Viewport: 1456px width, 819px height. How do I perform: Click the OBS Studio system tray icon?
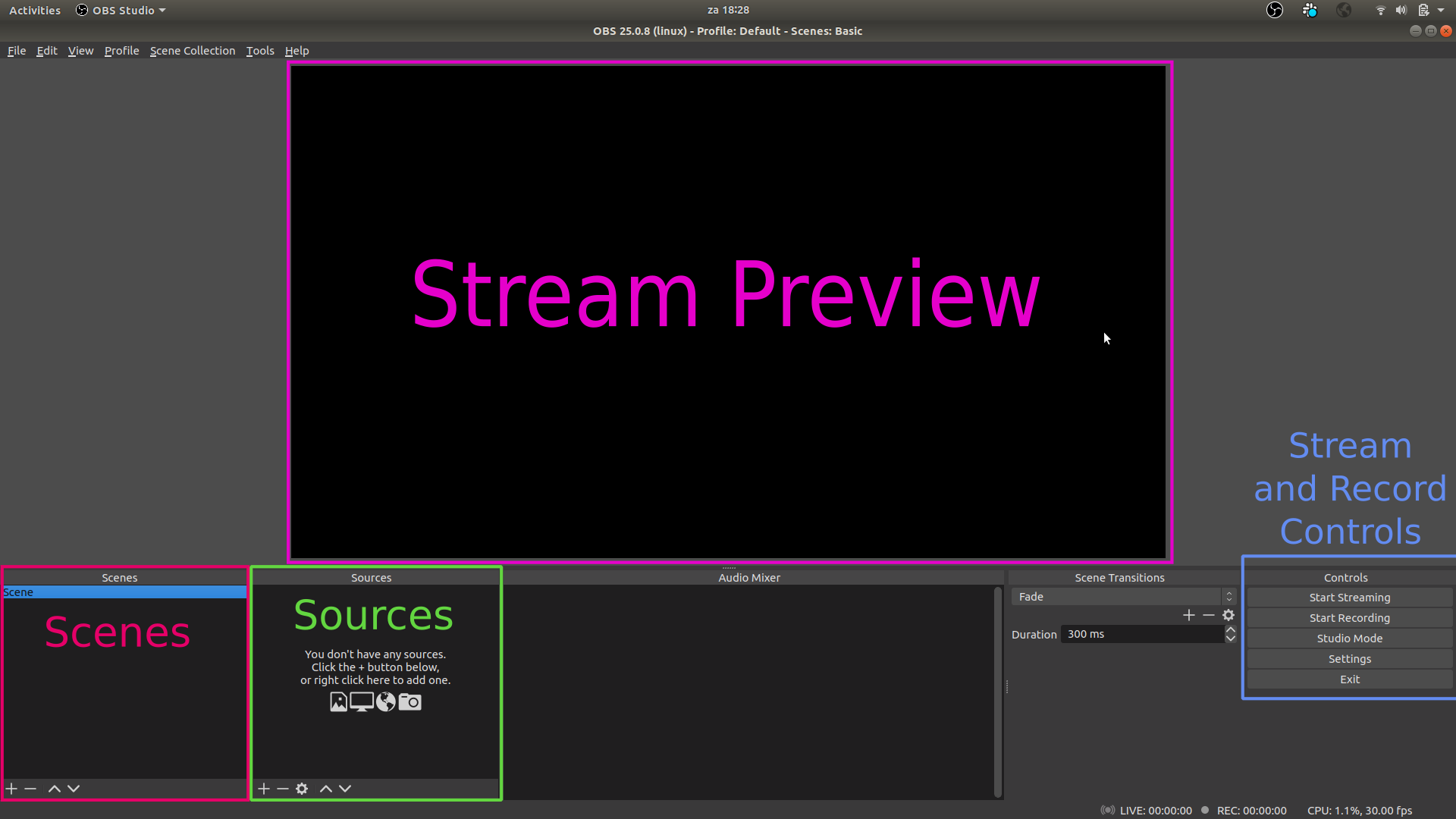[x=1275, y=10]
